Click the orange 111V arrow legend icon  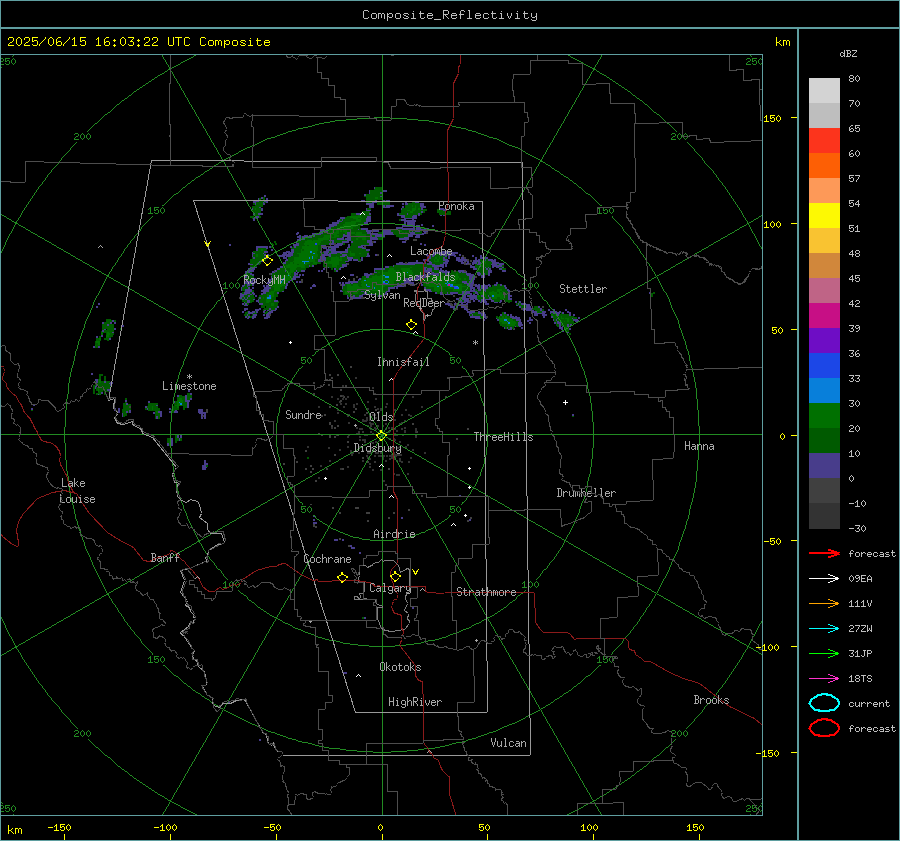[x=824, y=603]
